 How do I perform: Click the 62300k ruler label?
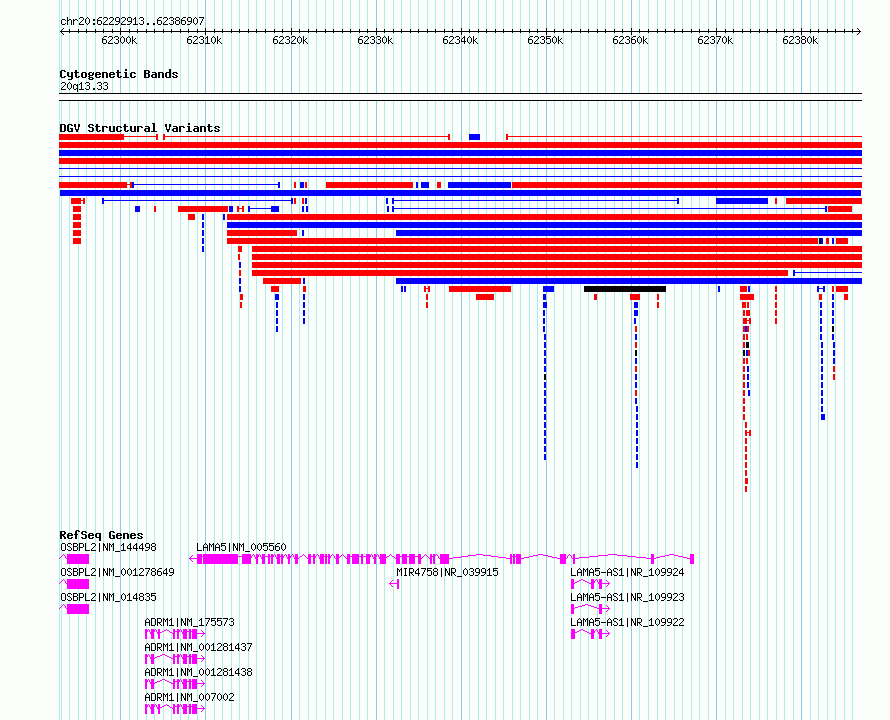pos(119,40)
